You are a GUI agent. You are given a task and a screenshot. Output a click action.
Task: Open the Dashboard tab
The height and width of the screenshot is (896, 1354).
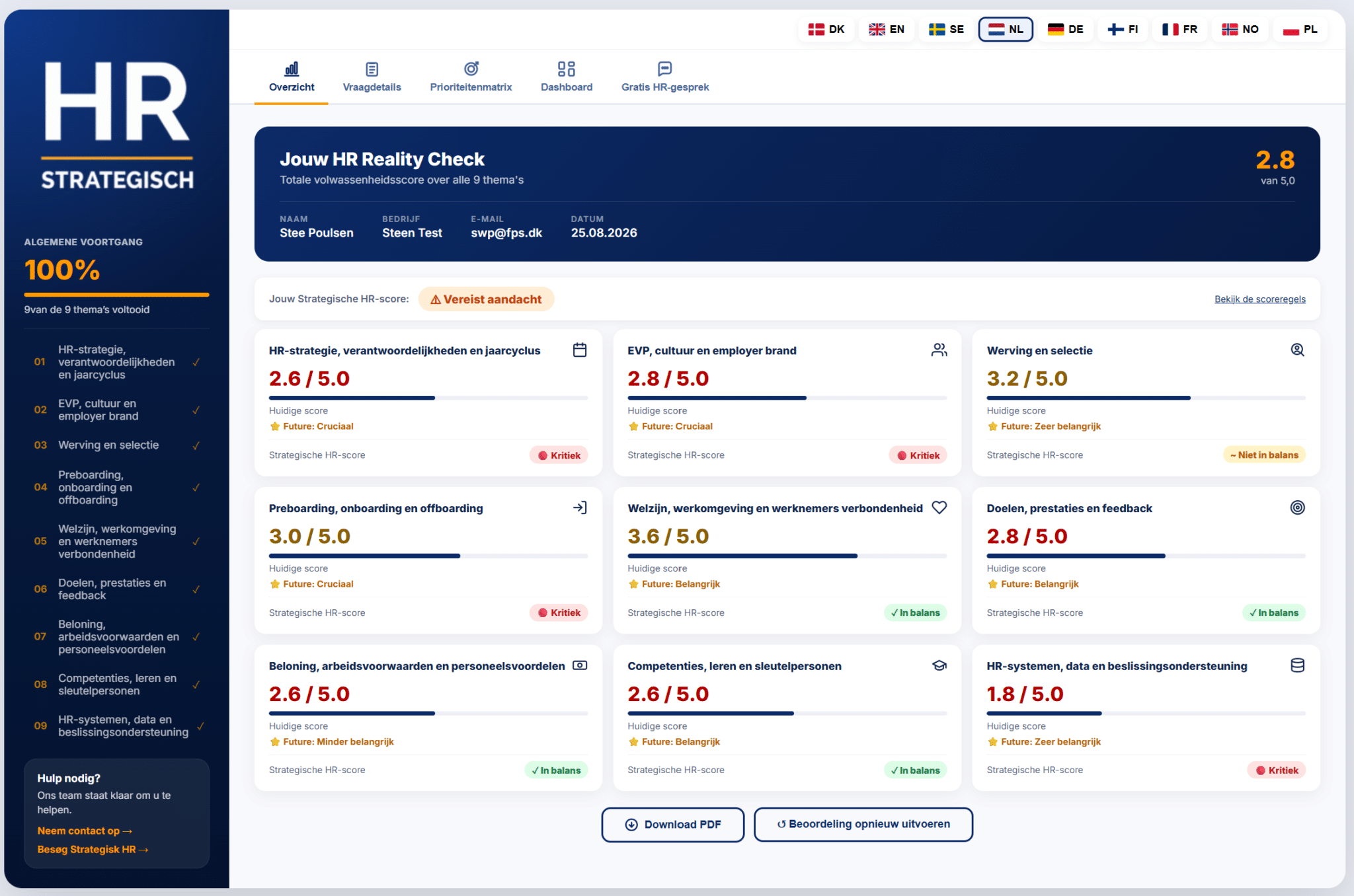[567, 77]
